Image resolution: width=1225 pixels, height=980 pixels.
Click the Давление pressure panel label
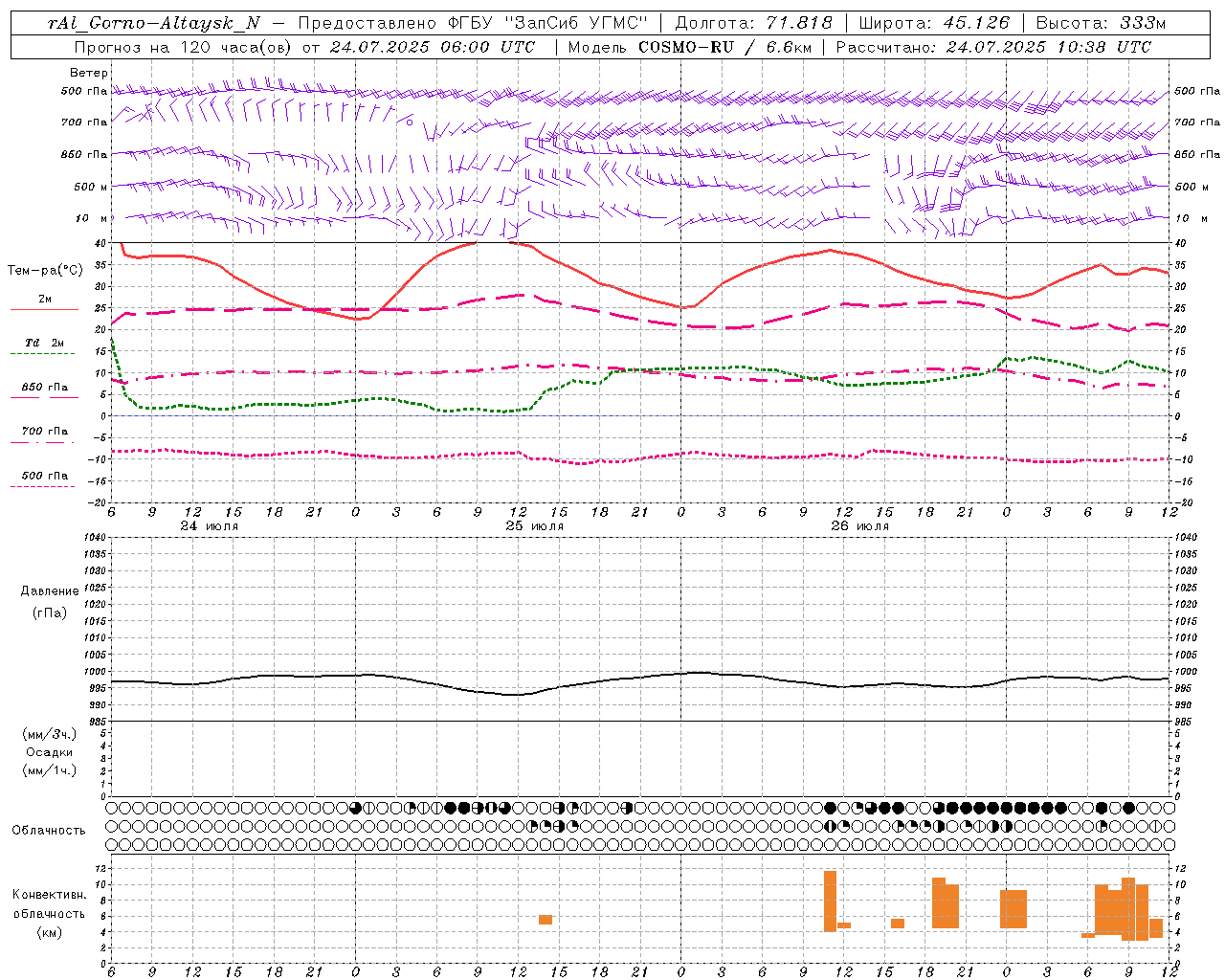point(50,591)
